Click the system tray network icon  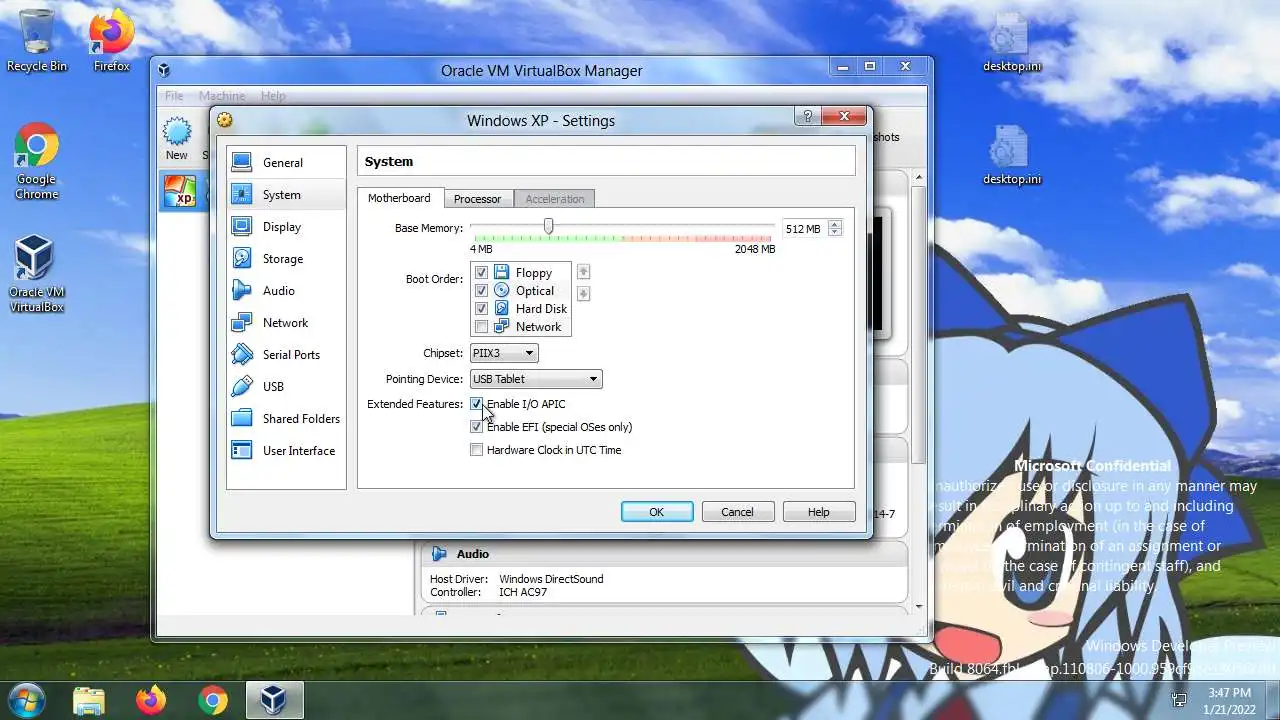click(x=1179, y=700)
